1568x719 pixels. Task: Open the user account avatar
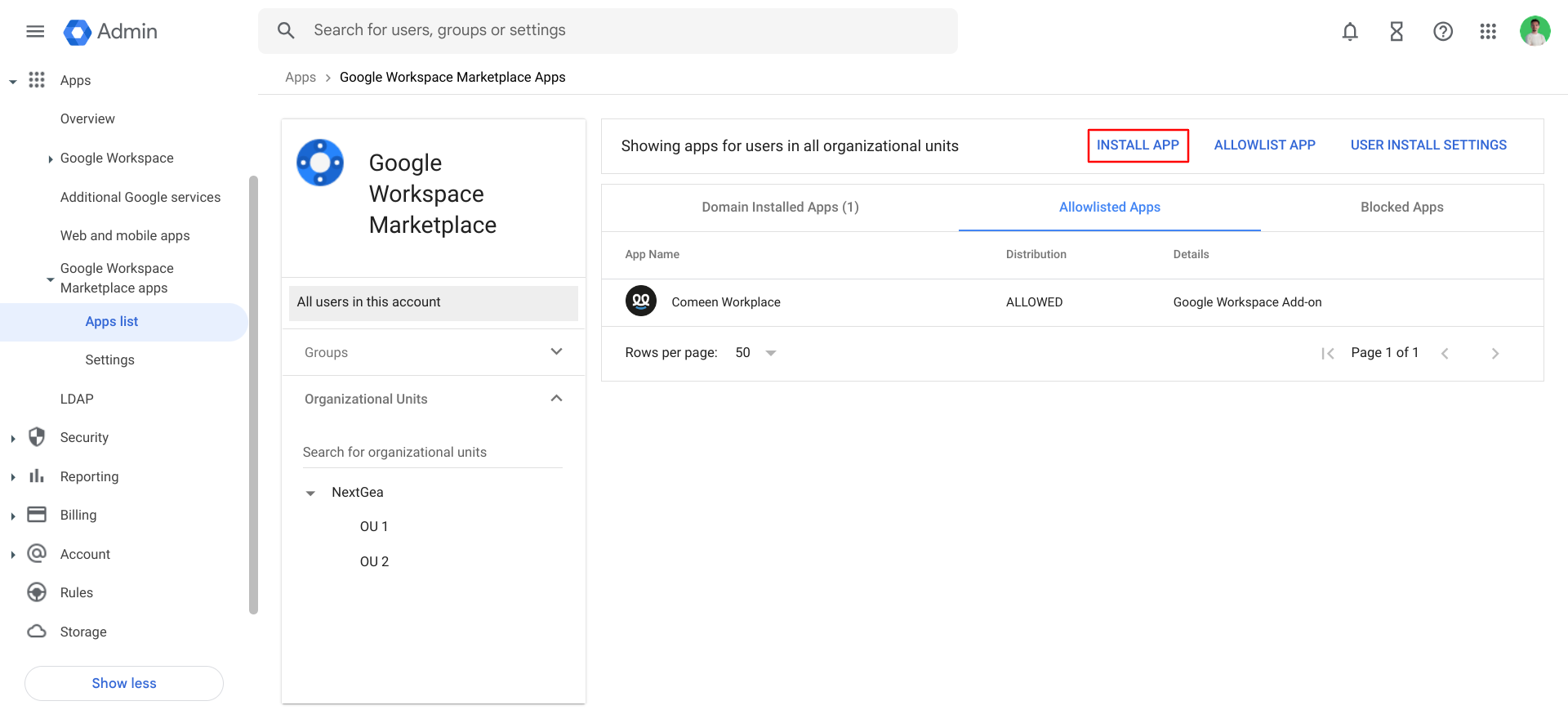1535,31
